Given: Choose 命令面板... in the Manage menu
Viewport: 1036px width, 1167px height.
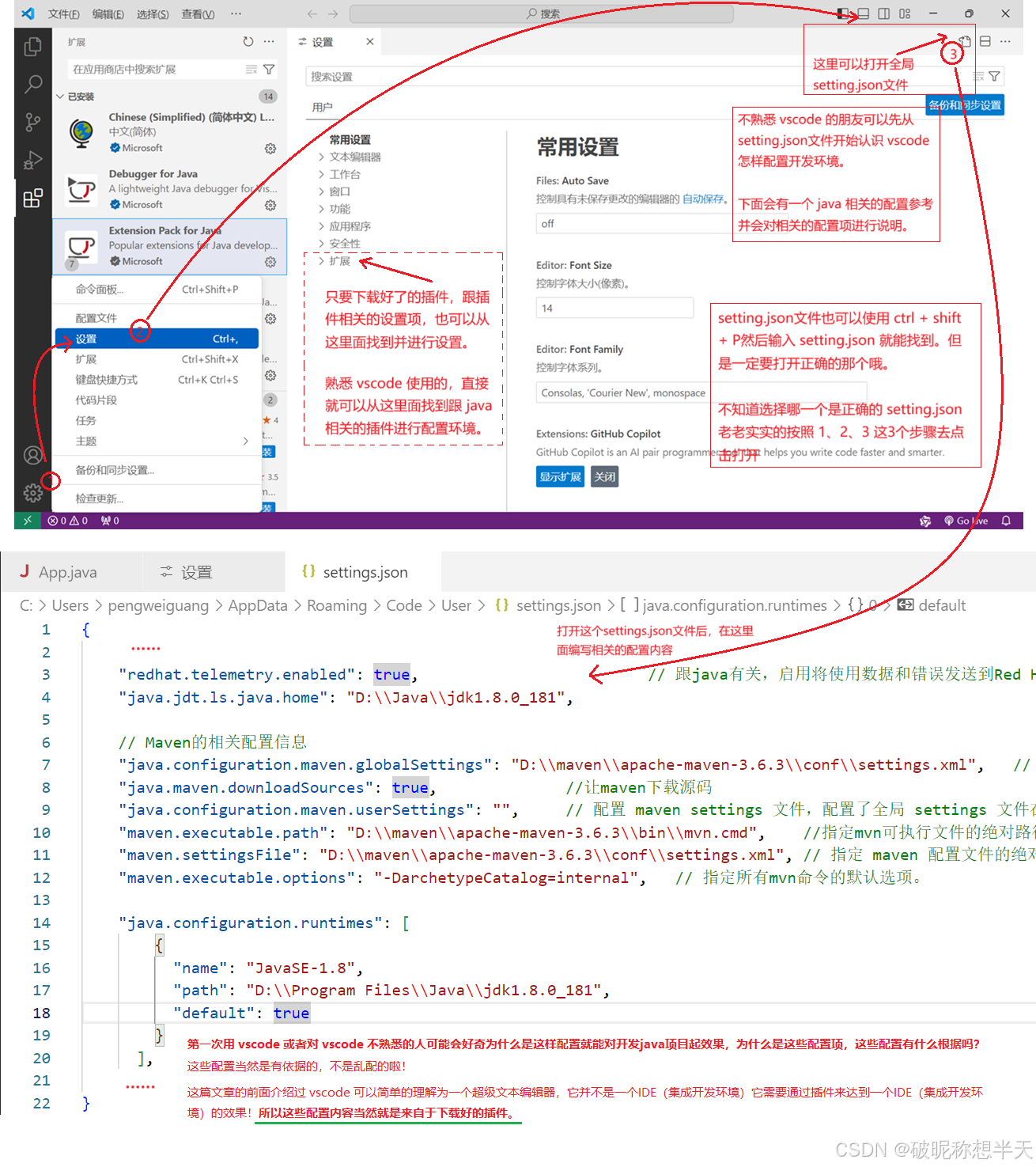Looking at the screenshot, I should click(157, 290).
